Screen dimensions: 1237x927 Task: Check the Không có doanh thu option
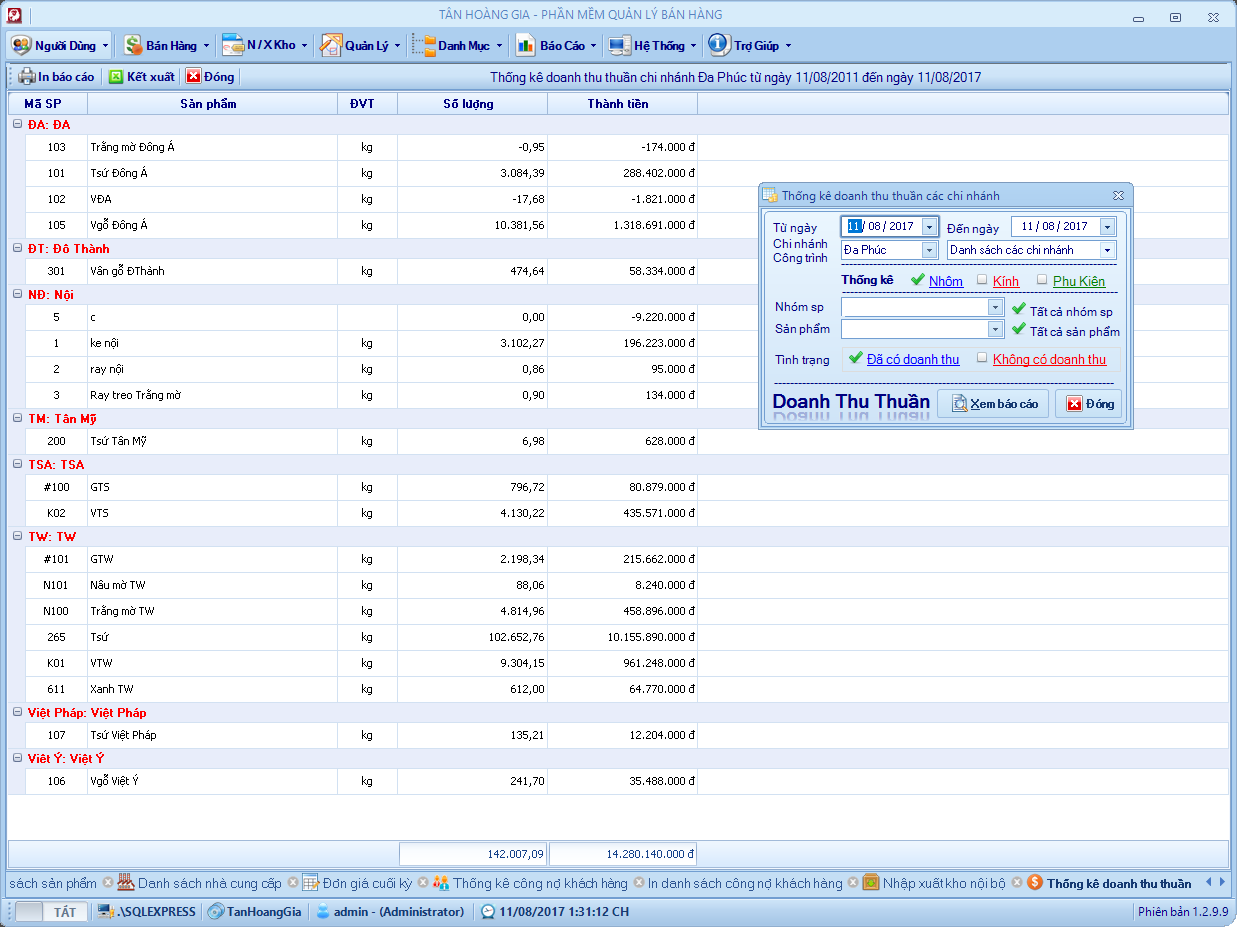pyautogui.click(x=982, y=358)
